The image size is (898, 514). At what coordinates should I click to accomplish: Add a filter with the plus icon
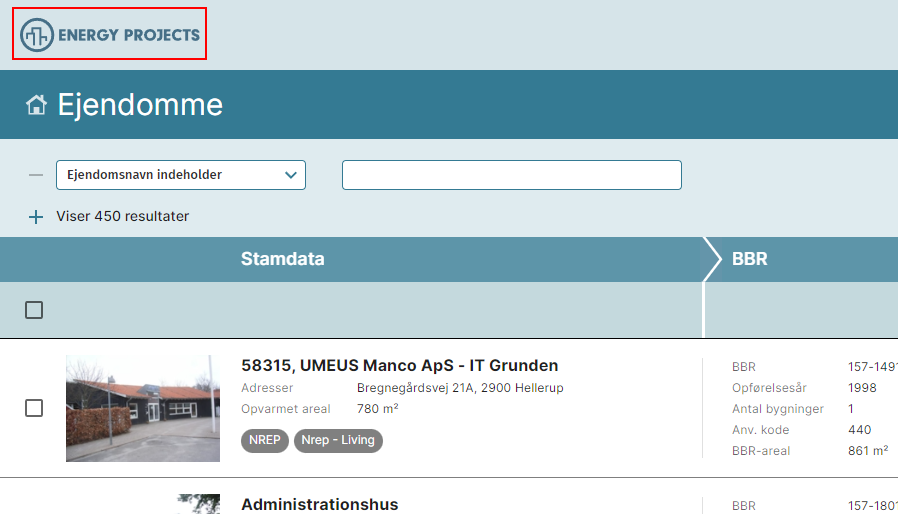click(36, 217)
